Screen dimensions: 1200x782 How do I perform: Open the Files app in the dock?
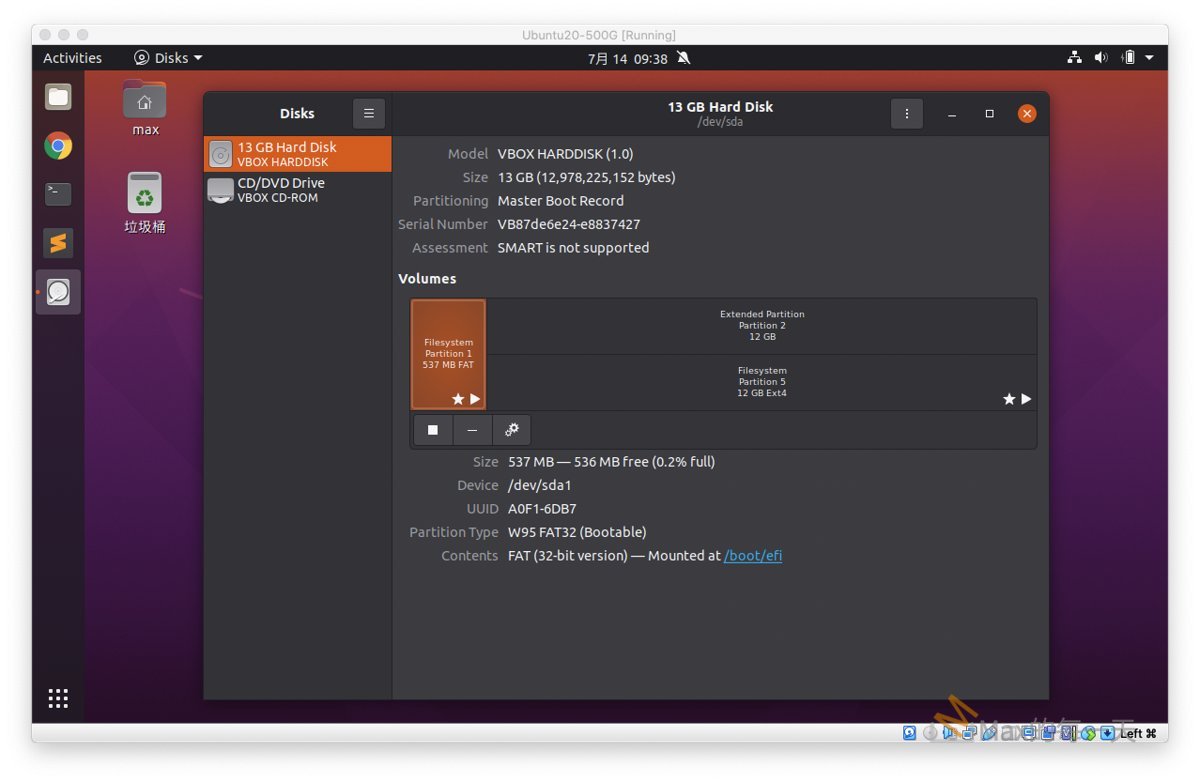58,97
